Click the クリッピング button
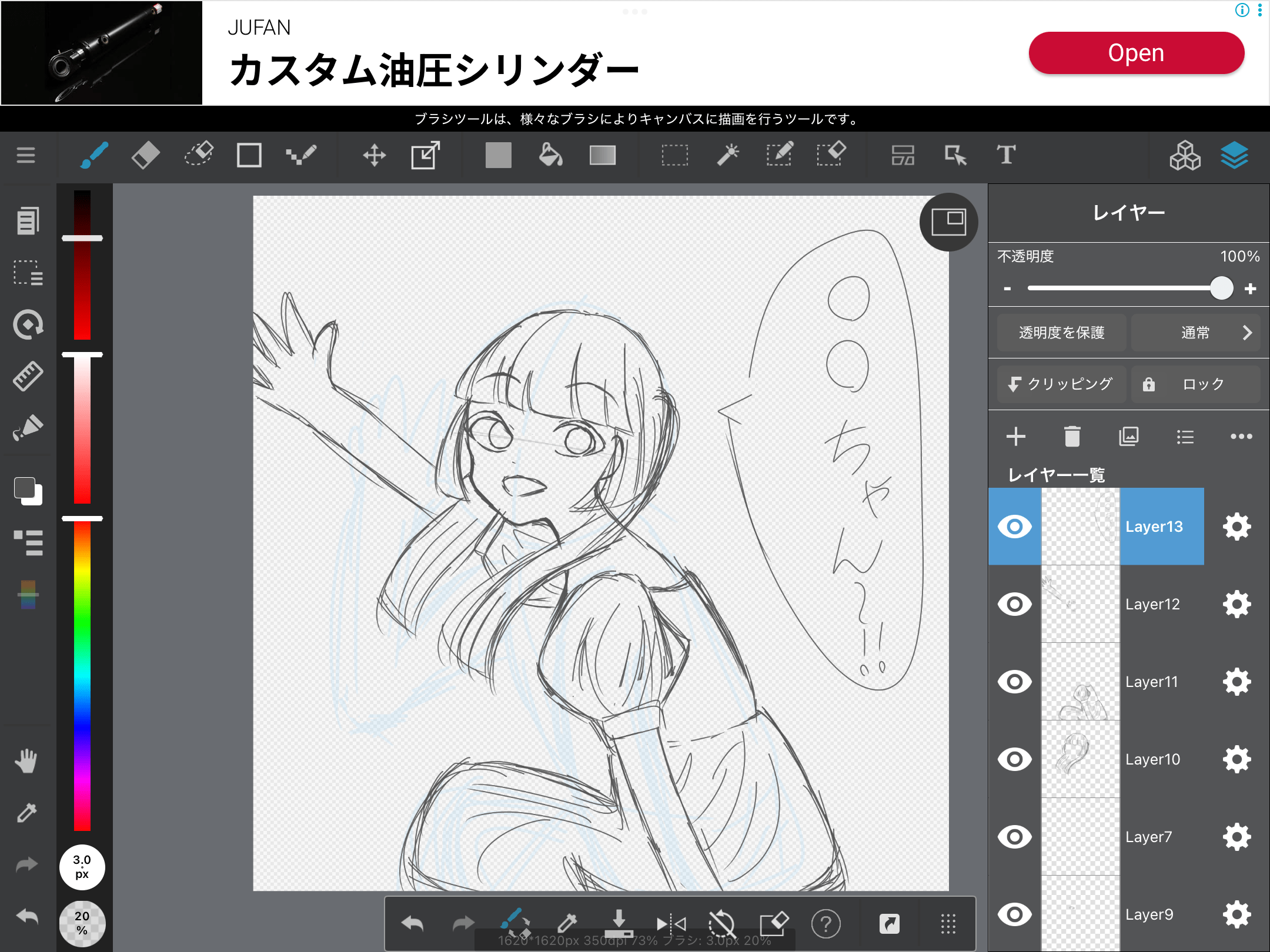This screenshot has height=952, width=1270. point(1061,384)
